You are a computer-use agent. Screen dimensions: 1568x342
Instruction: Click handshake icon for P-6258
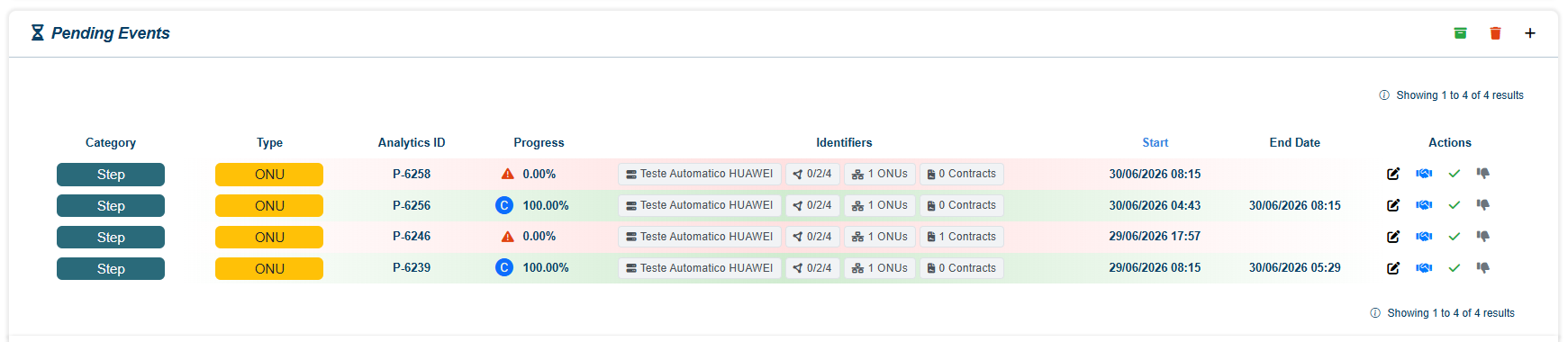[1424, 174]
